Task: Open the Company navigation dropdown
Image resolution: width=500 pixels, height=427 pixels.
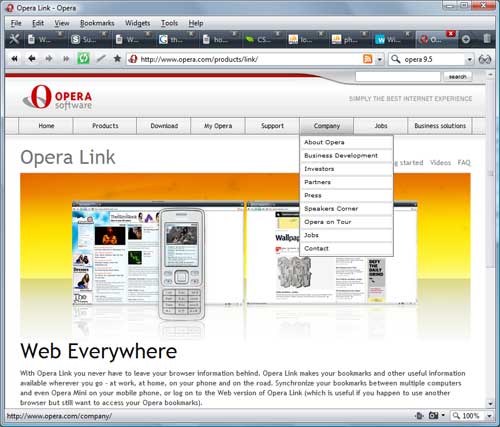Action: tap(327, 126)
